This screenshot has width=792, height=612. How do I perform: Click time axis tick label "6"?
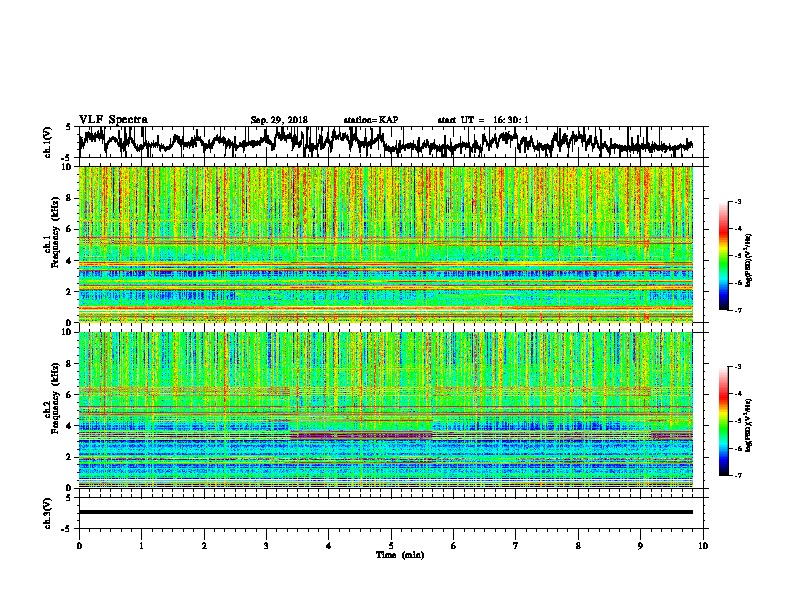point(454,546)
